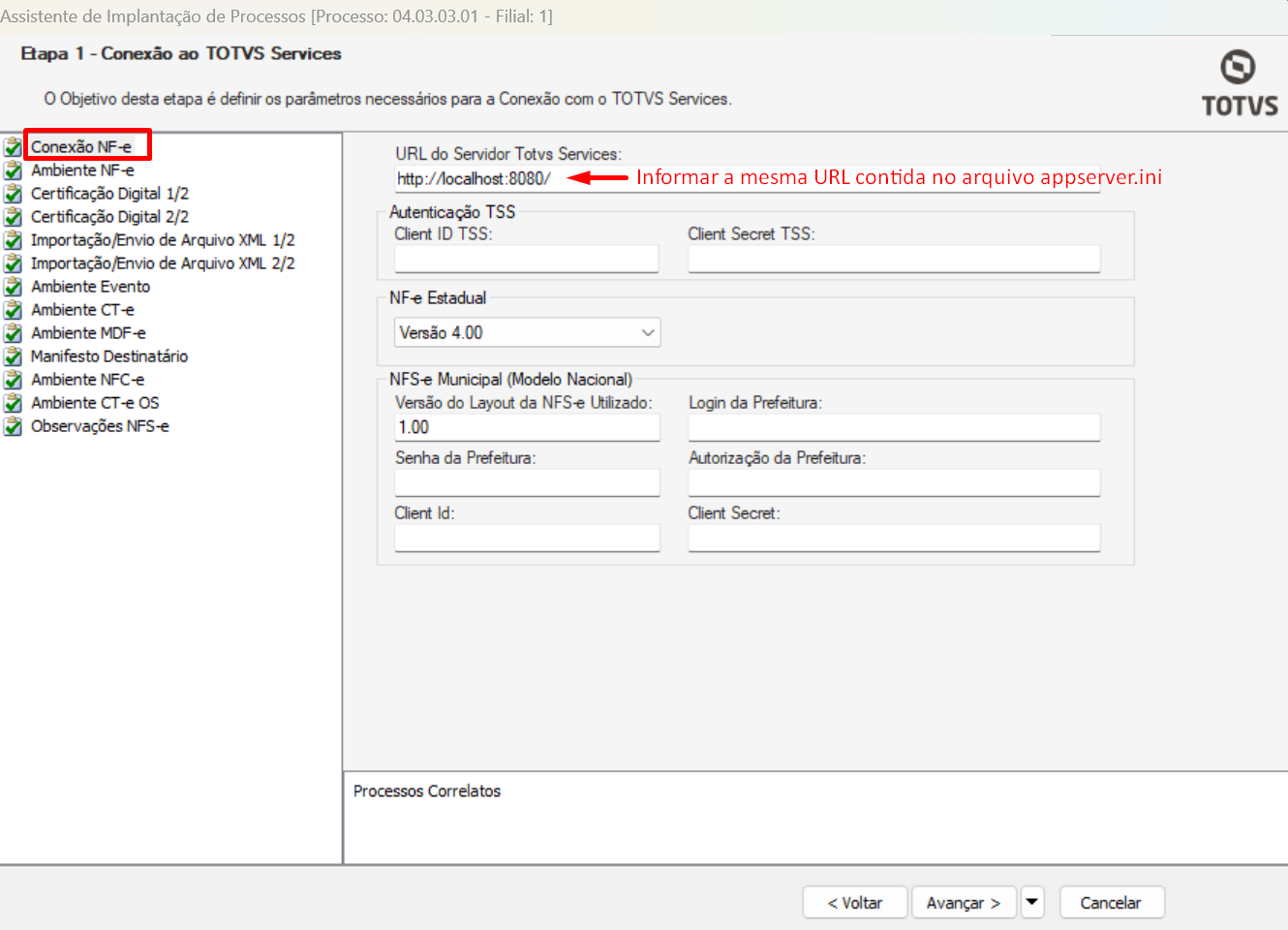
Task: Select the Ambiente MDF-e step
Action: tap(88, 333)
